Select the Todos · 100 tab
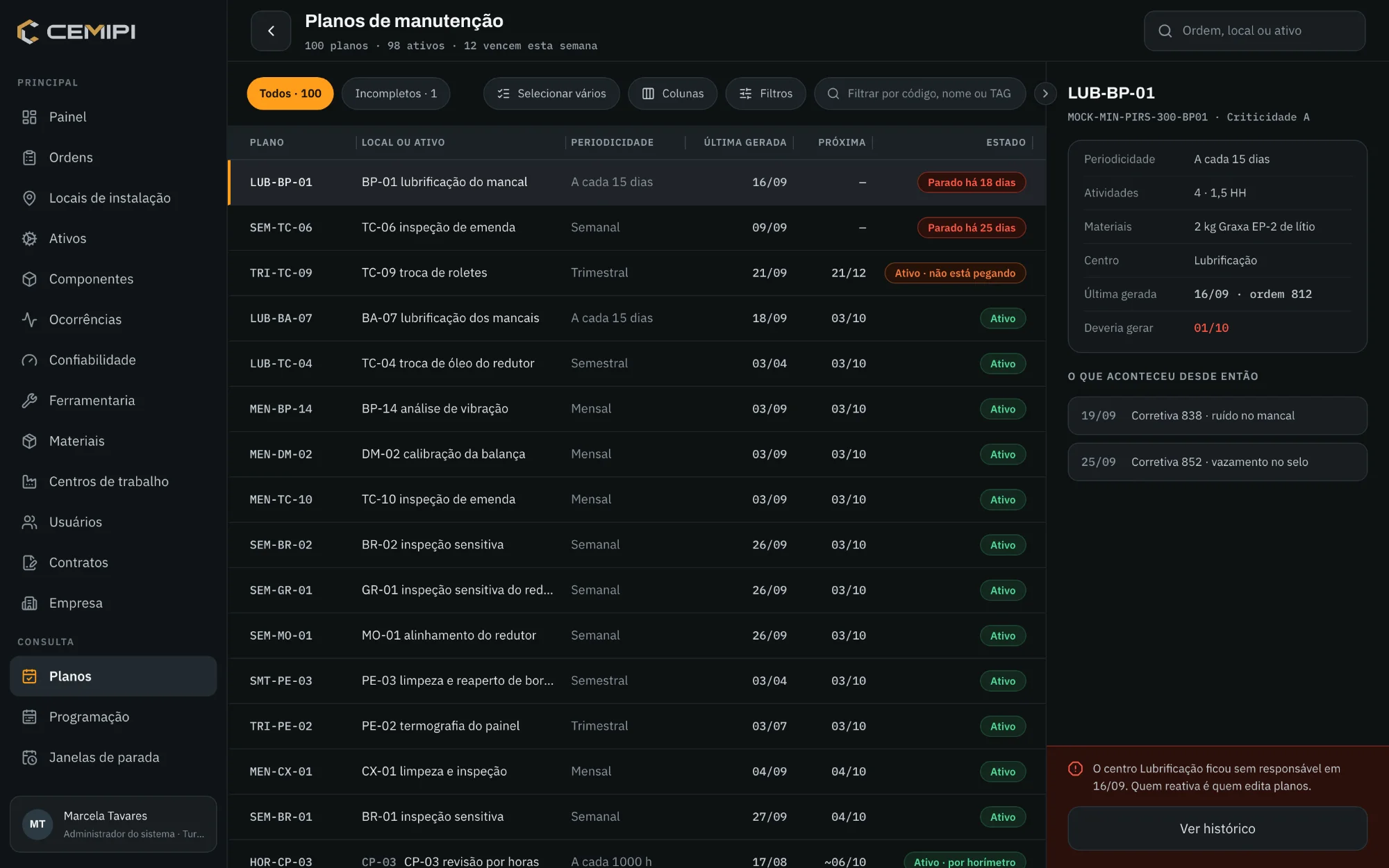The width and height of the screenshot is (1389, 868). point(290,93)
